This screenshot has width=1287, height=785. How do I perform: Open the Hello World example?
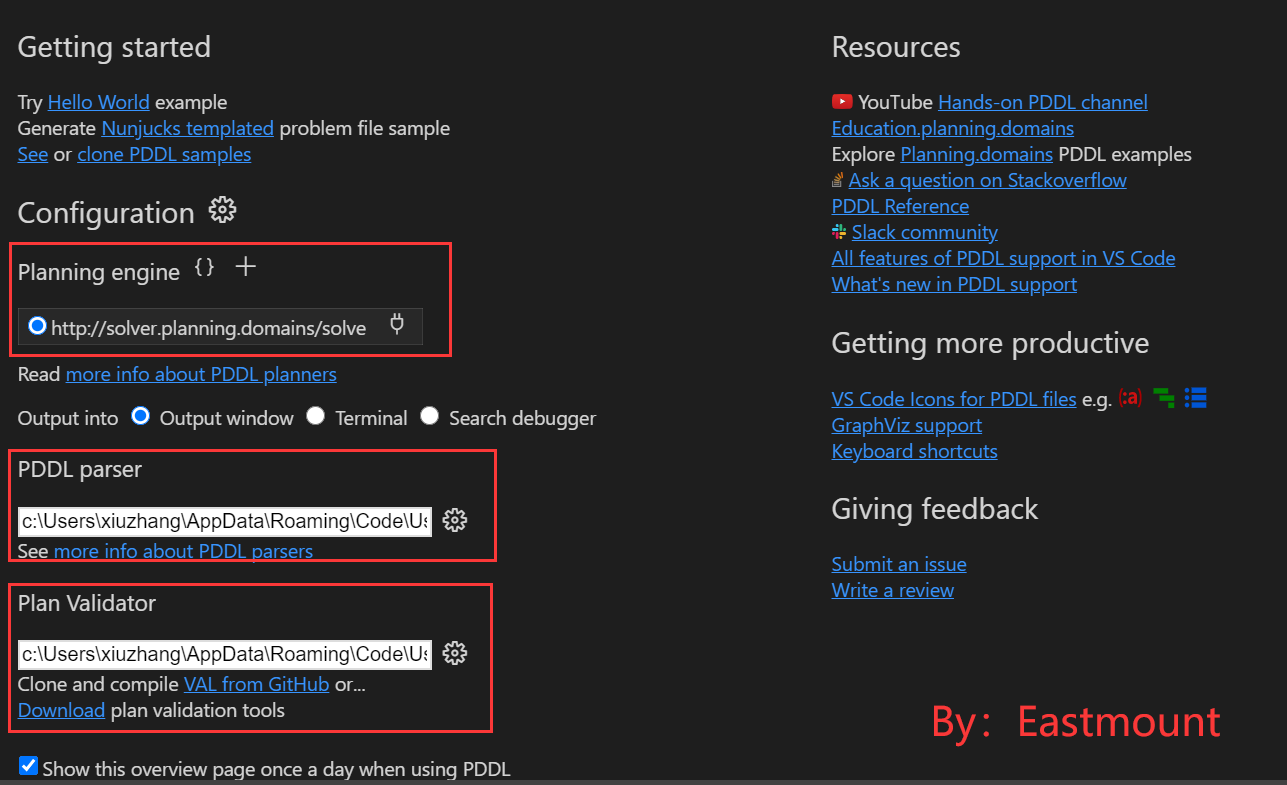98,102
